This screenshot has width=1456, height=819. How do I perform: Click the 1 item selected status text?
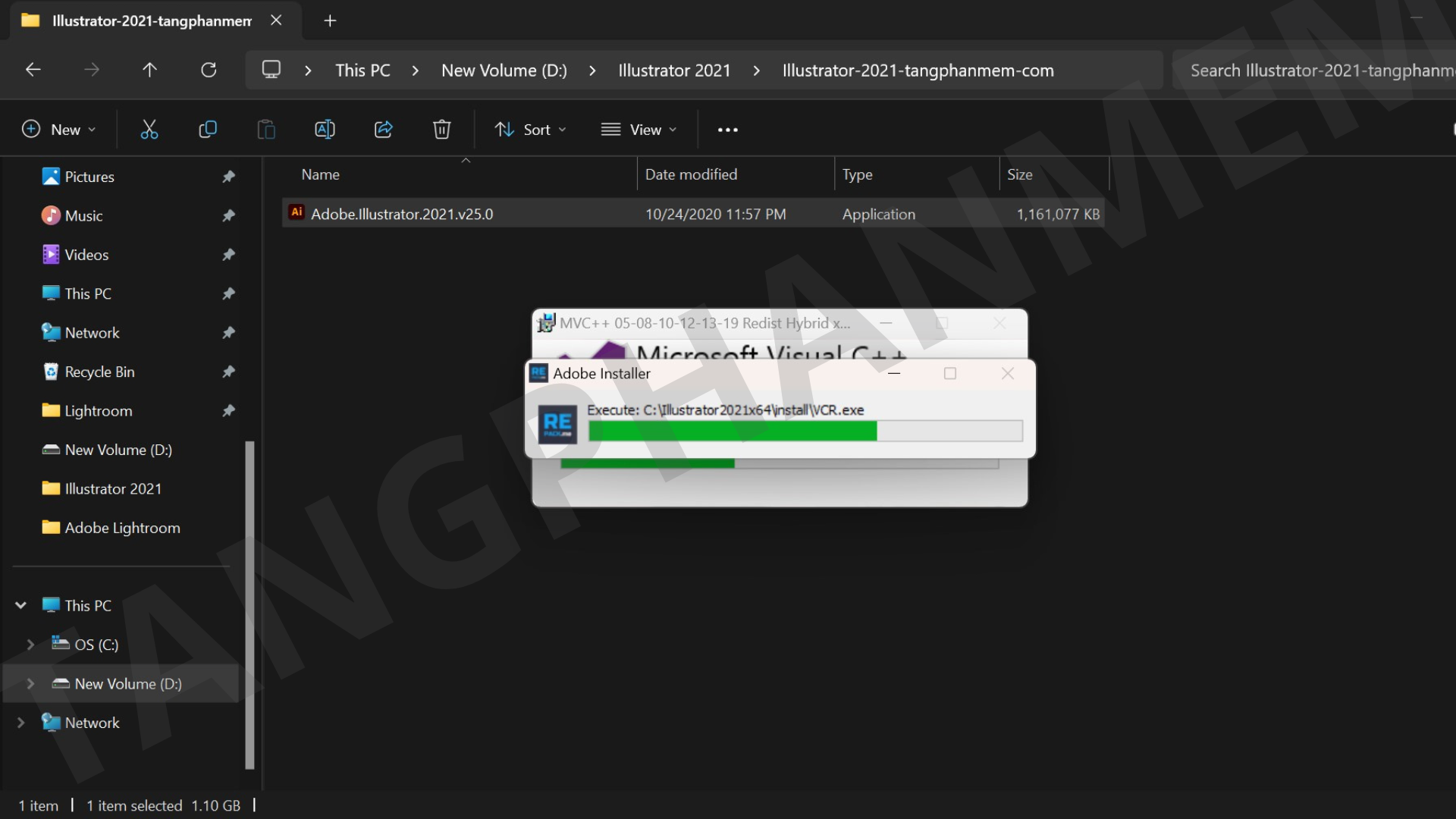click(134, 805)
